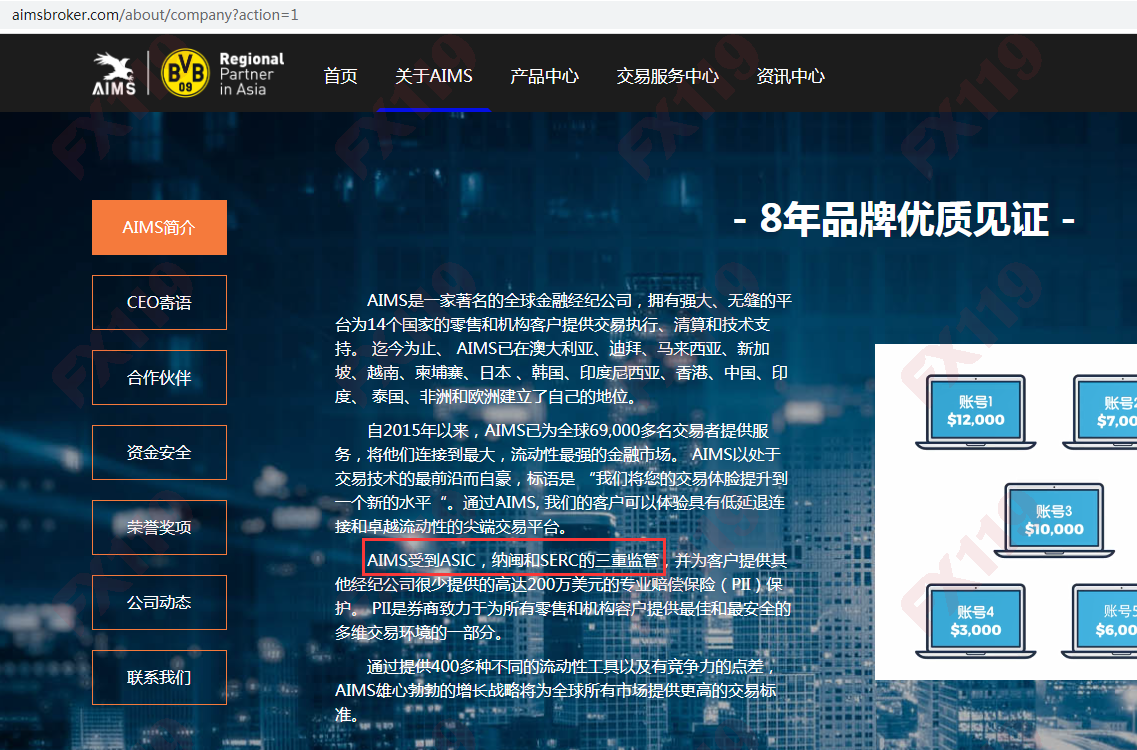This screenshot has height=750, width=1137.
Task: Open the 公司动态 sidebar page
Action: point(160,603)
